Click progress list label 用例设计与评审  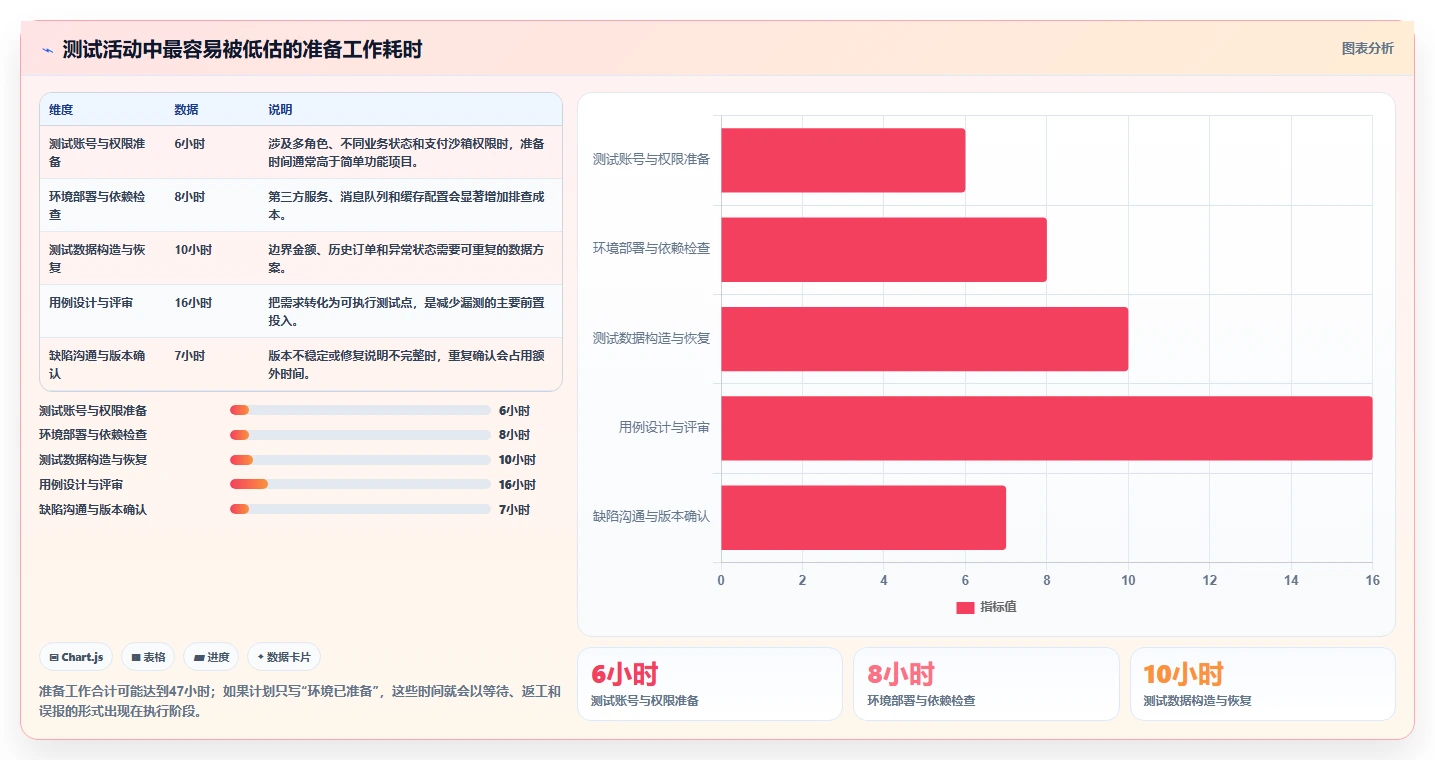coord(81,485)
